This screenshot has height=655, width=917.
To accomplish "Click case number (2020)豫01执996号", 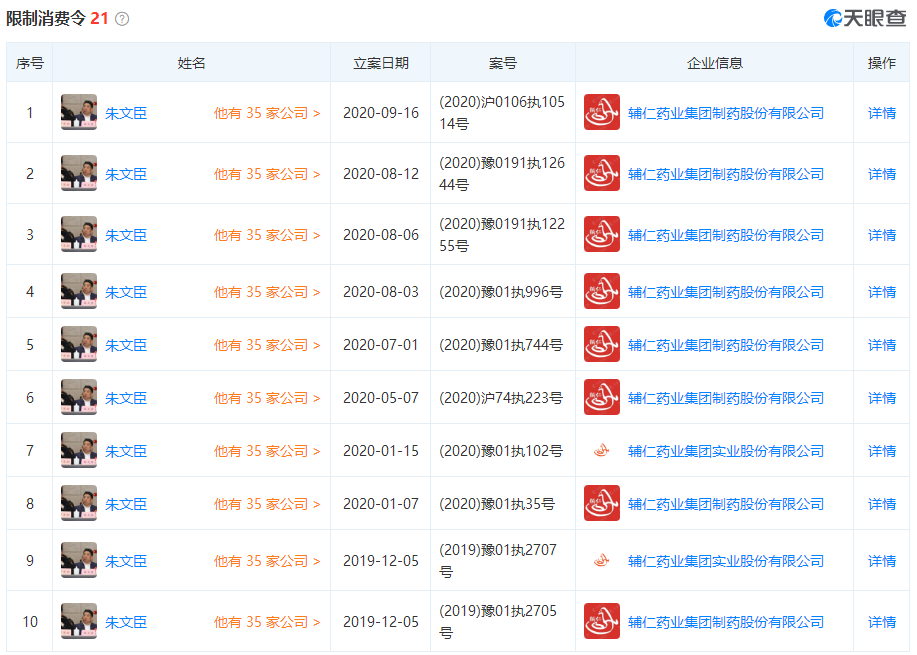I will click(501, 292).
